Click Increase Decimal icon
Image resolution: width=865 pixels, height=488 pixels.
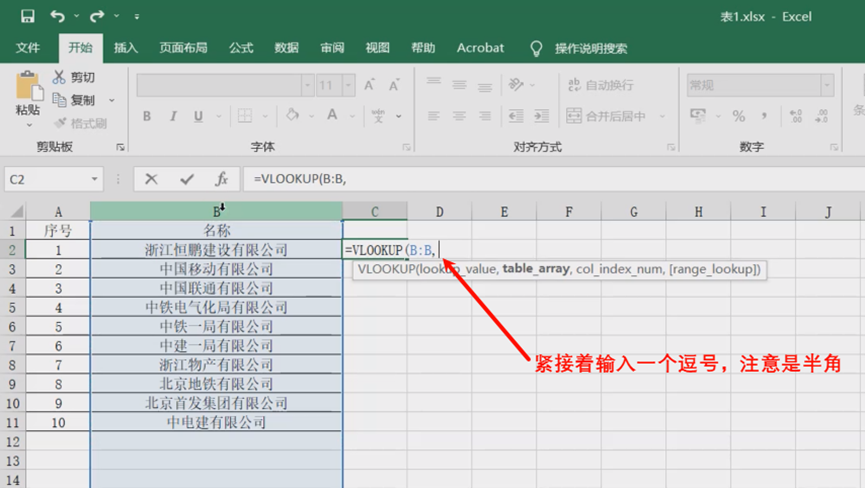pos(796,116)
